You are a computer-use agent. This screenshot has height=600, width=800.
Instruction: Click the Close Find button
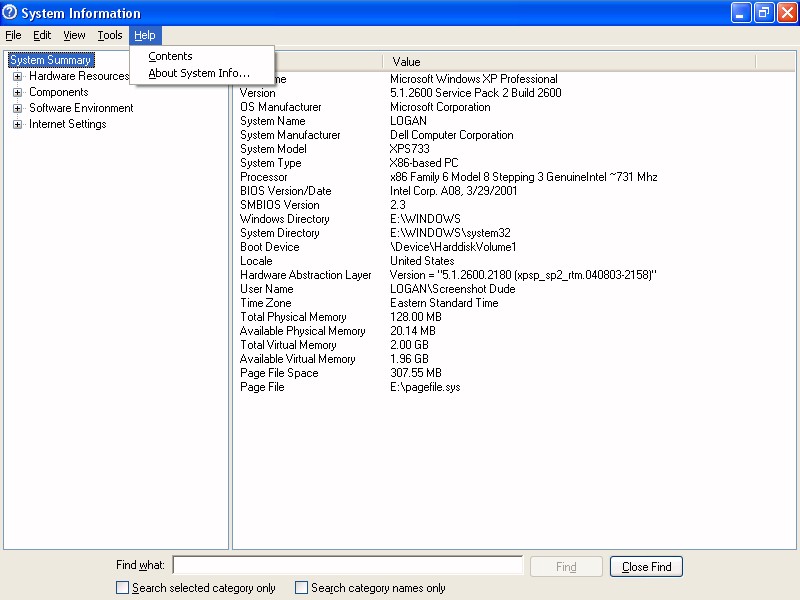tap(646, 566)
